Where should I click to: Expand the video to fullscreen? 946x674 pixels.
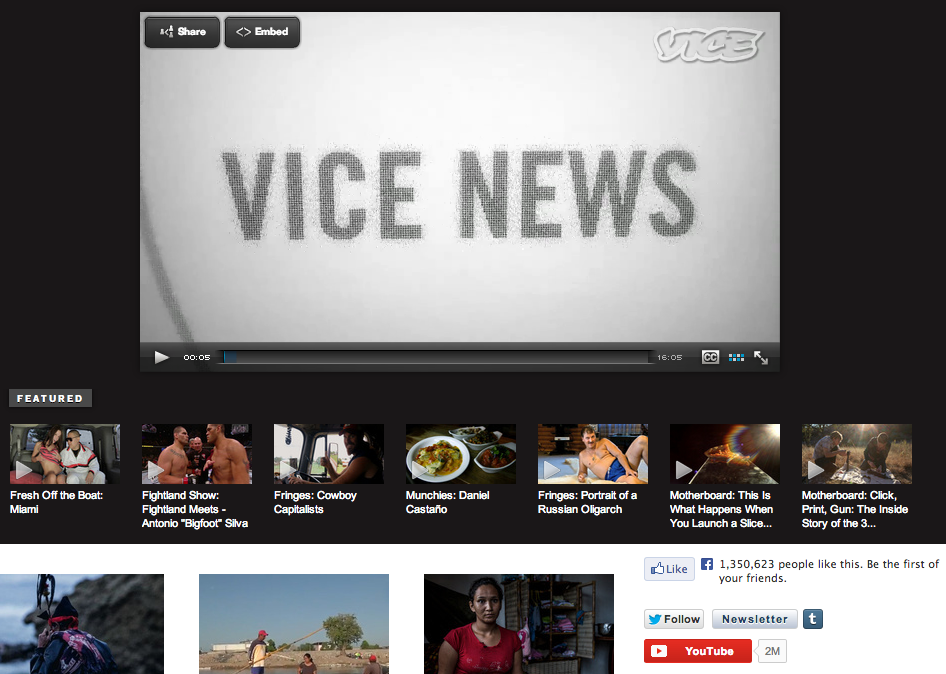761,358
